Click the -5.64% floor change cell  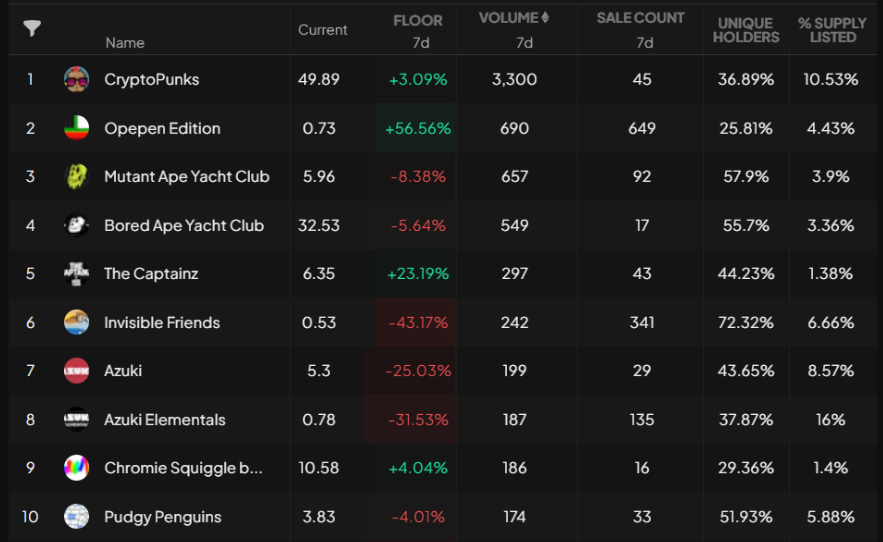click(x=418, y=225)
